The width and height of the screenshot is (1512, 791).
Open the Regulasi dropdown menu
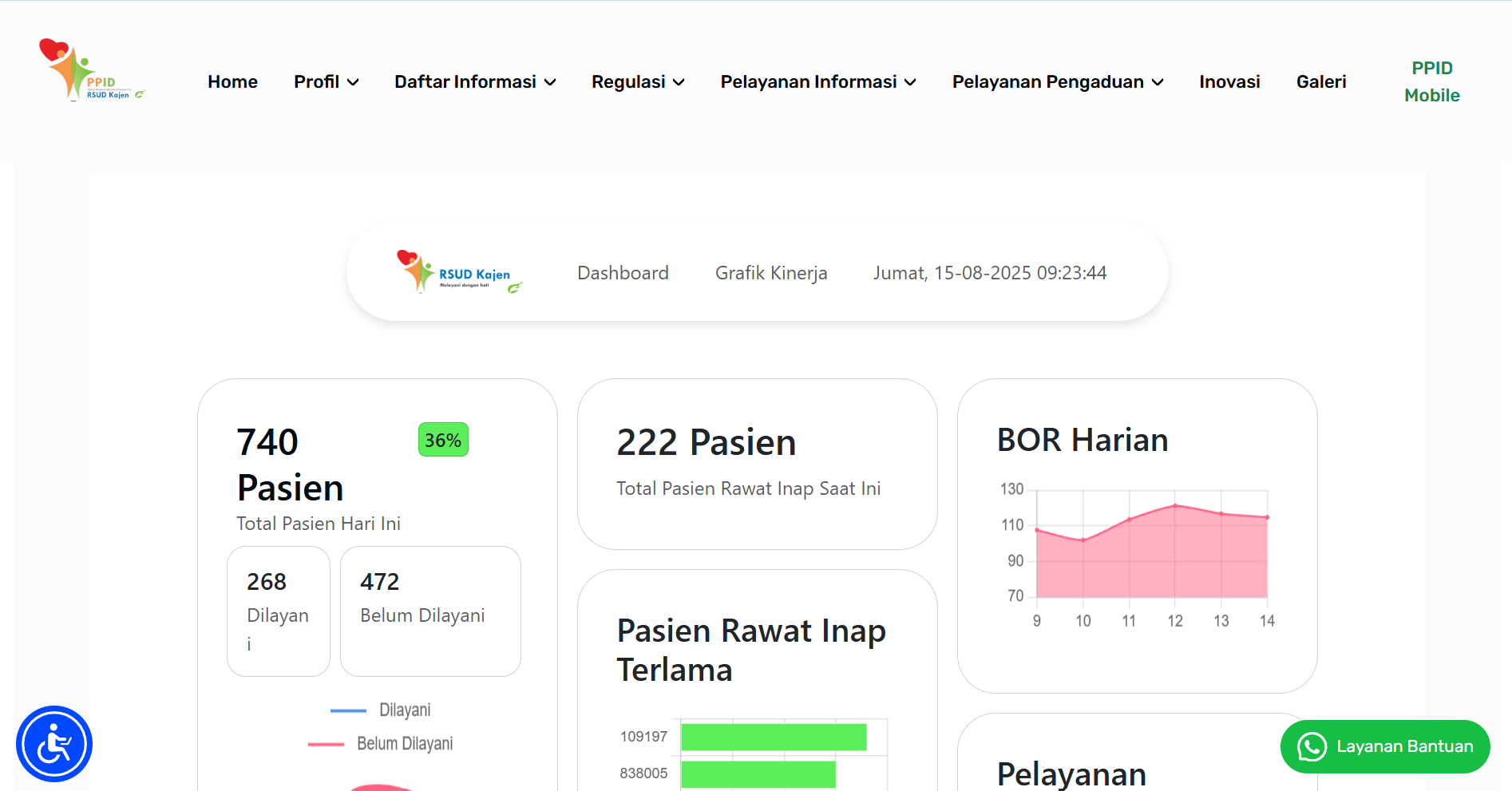[x=638, y=81]
